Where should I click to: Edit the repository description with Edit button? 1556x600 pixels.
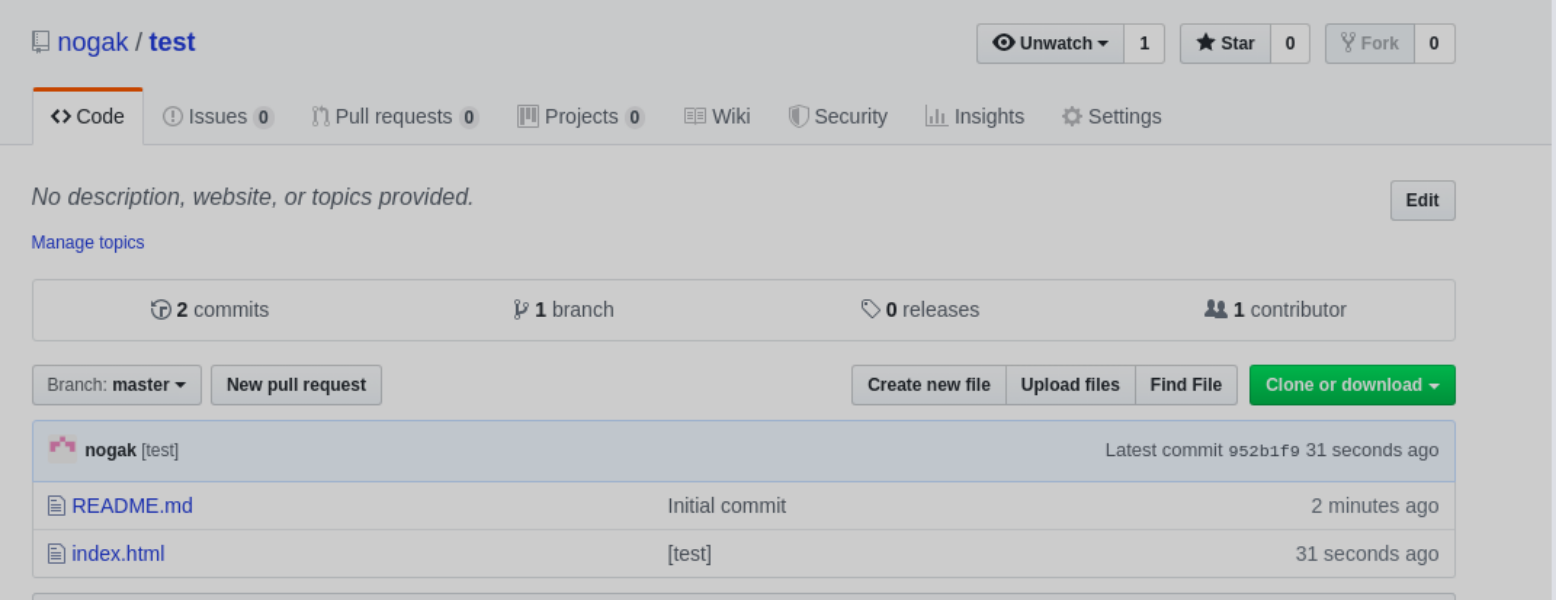point(1422,200)
